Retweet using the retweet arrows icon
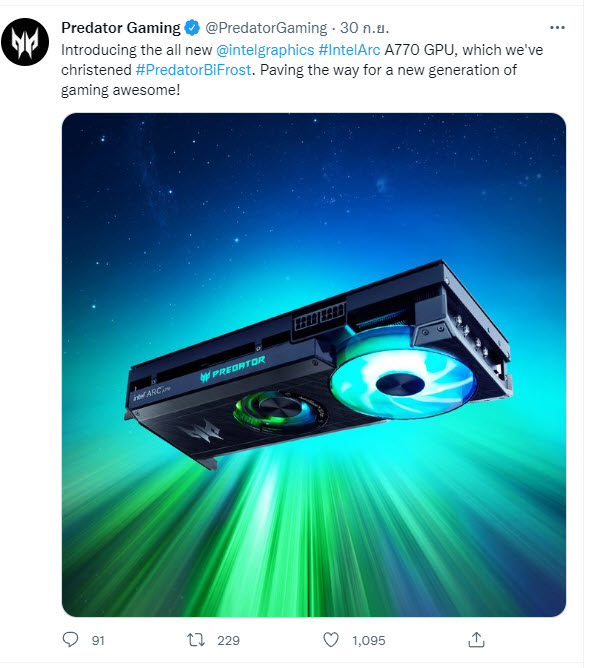Image resolution: width=599 pixels, height=668 pixels. point(196,639)
